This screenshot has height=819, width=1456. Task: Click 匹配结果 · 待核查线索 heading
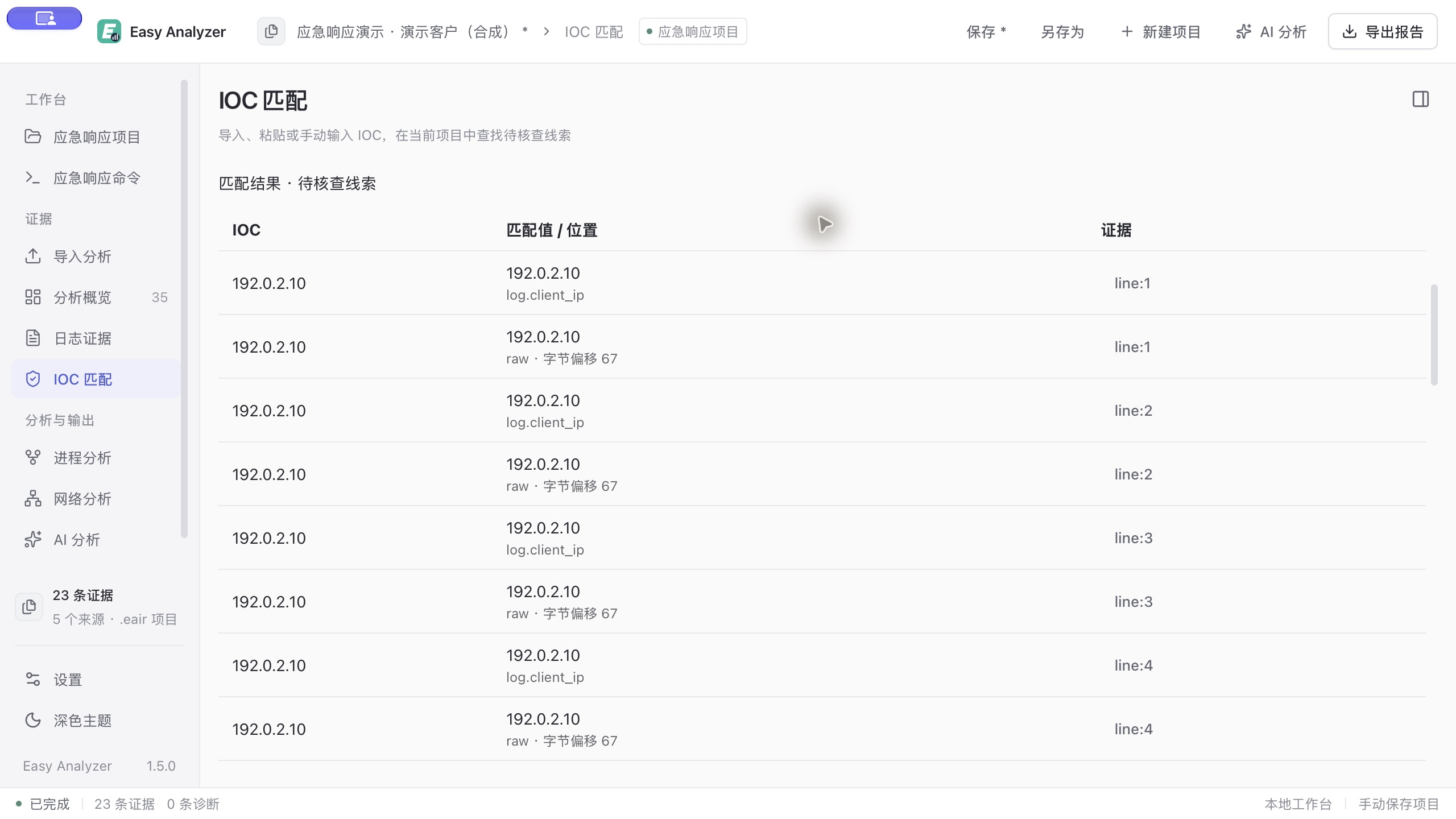[297, 183]
